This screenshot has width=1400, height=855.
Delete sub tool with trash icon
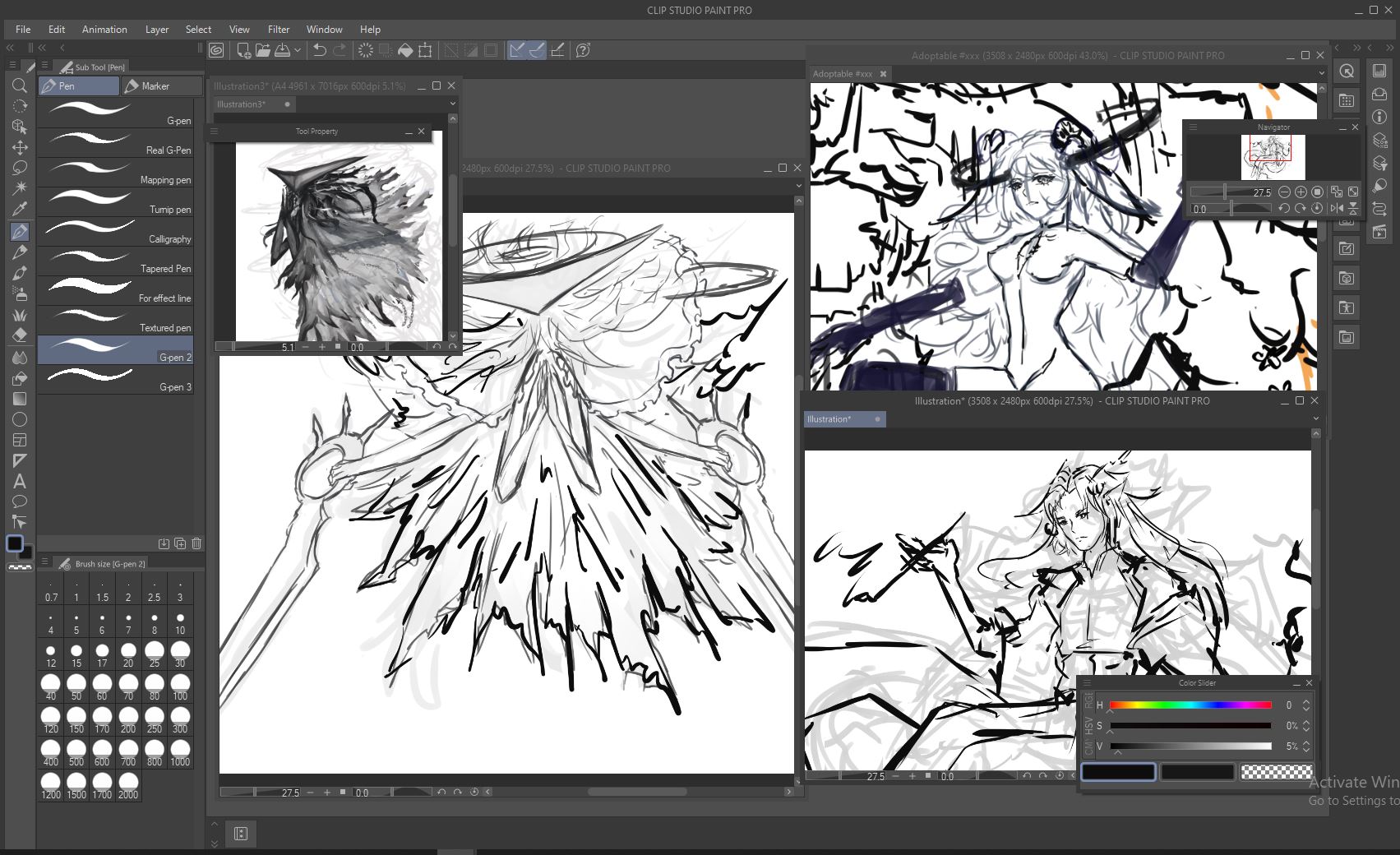click(x=196, y=543)
